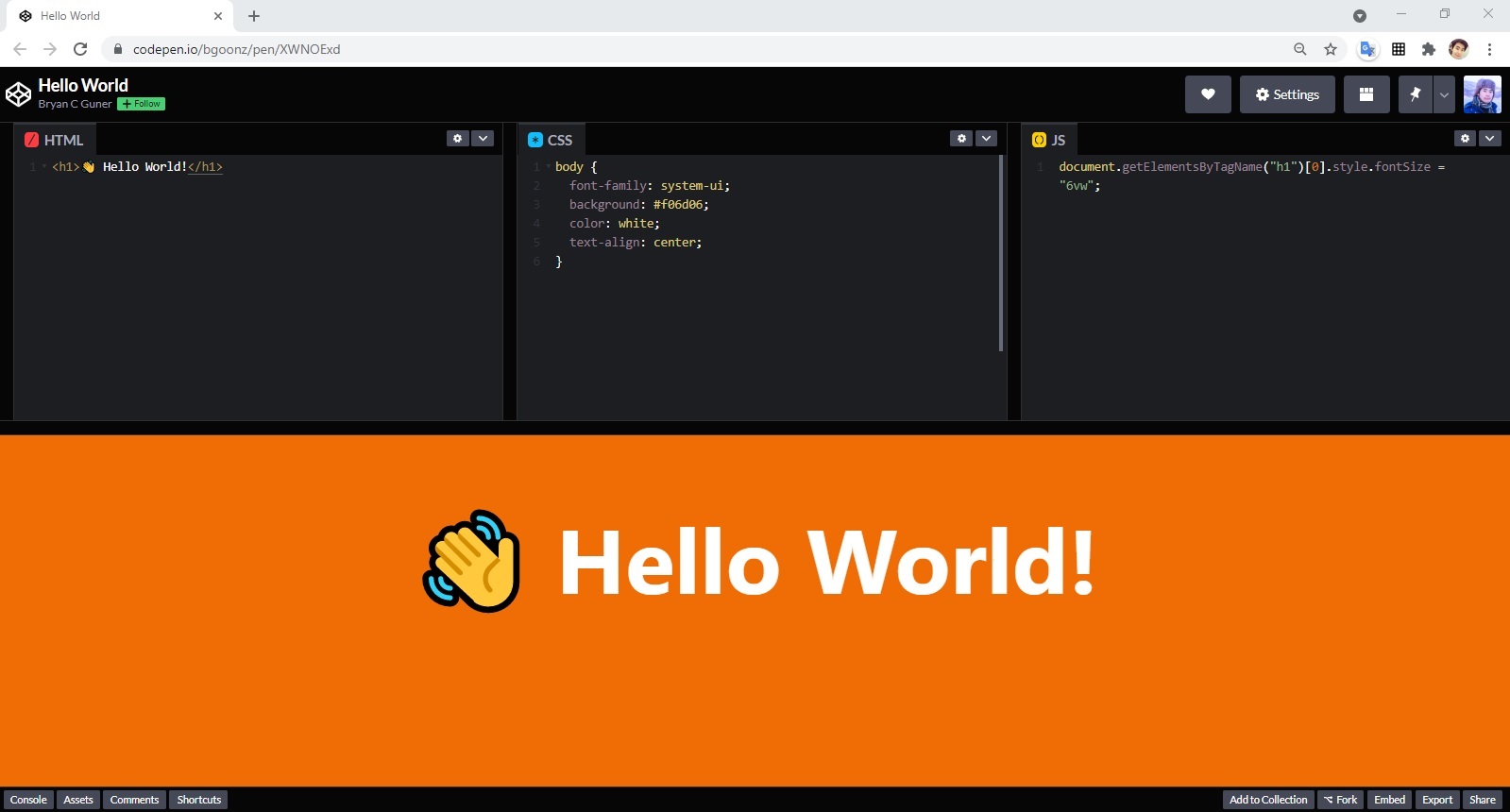Toggle Follow for Bryan C Guner

(x=142, y=104)
